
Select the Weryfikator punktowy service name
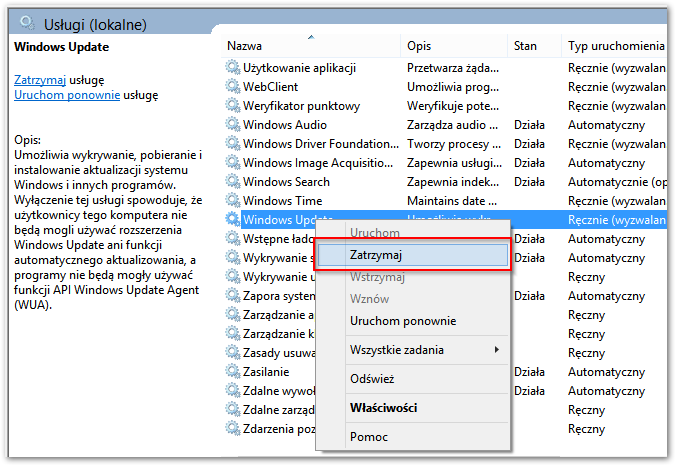301,106
